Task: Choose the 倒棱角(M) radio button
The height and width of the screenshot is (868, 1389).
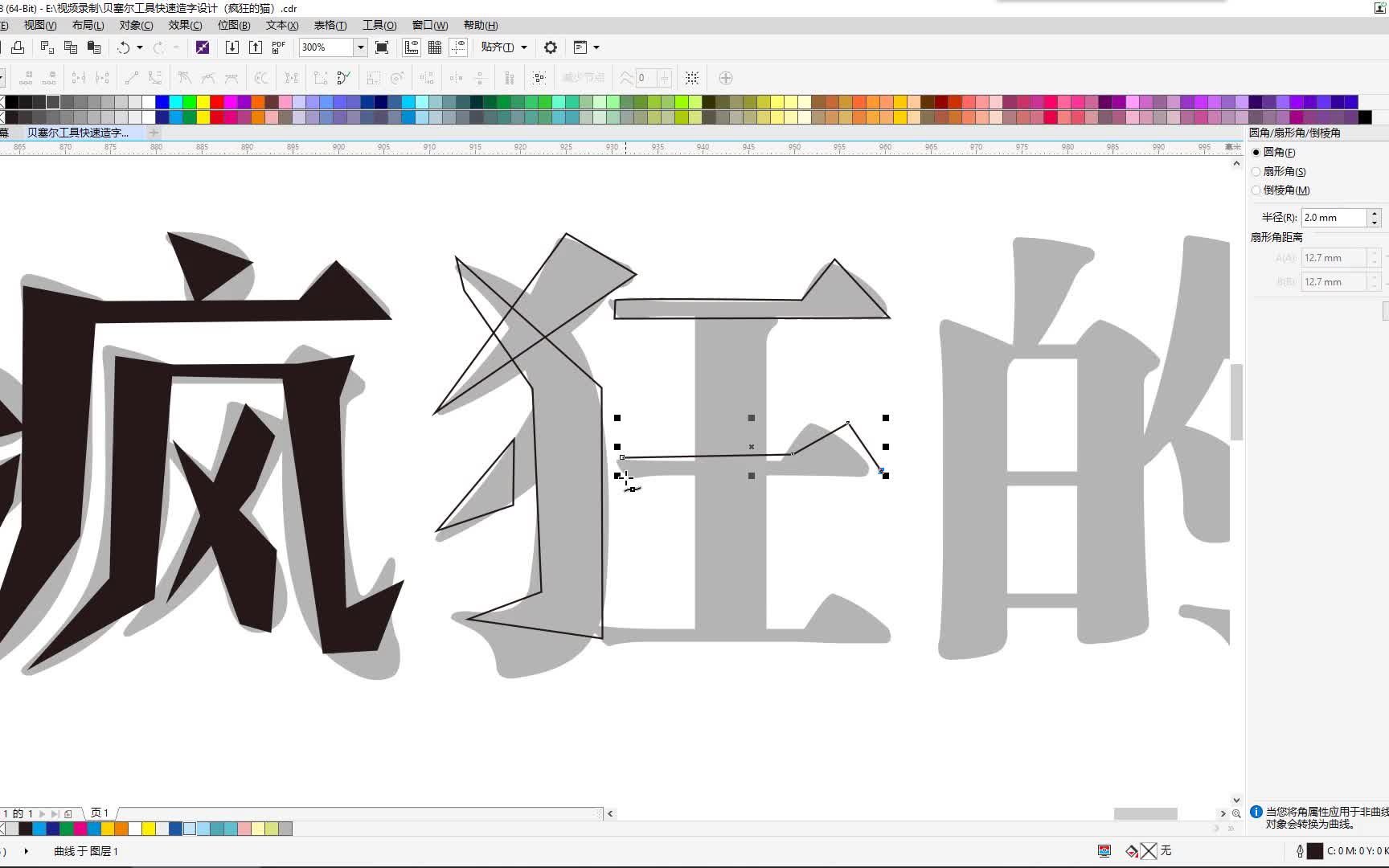Action: pos(1256,190)
